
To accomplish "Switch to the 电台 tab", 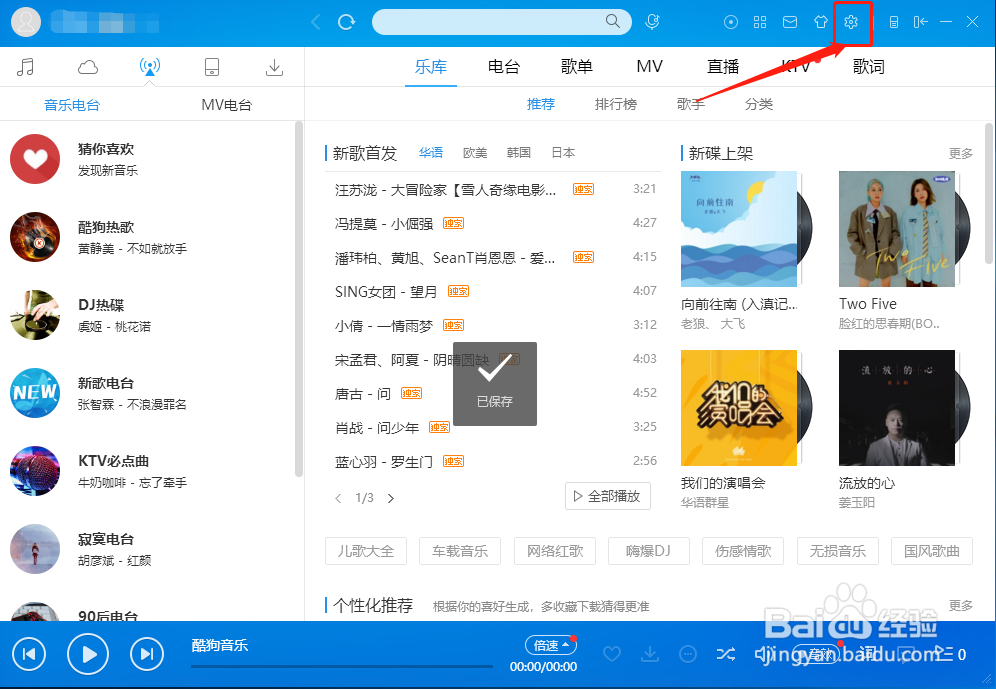I will coord(504,67).
